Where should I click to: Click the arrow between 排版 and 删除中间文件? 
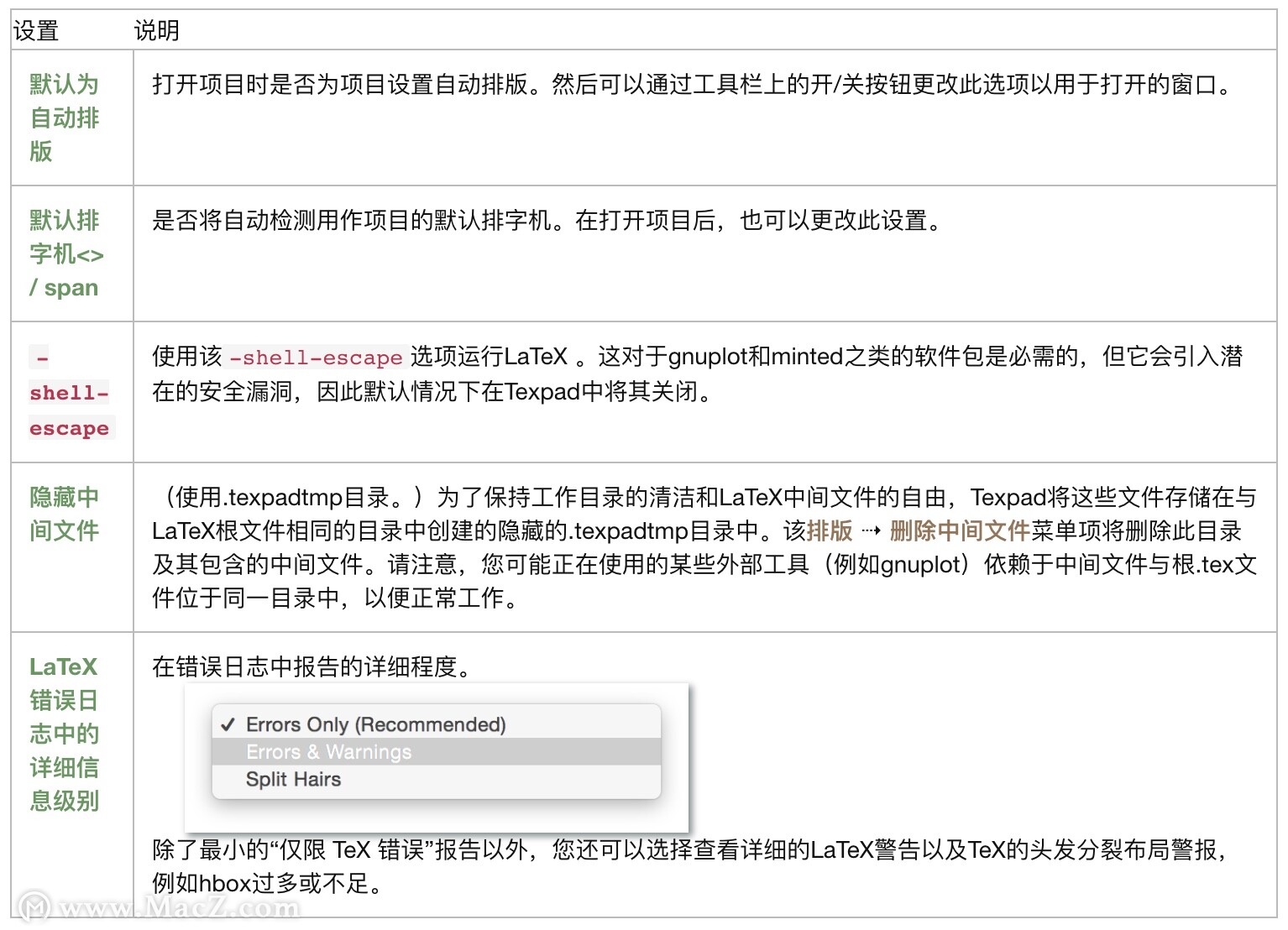pos(872,530)
